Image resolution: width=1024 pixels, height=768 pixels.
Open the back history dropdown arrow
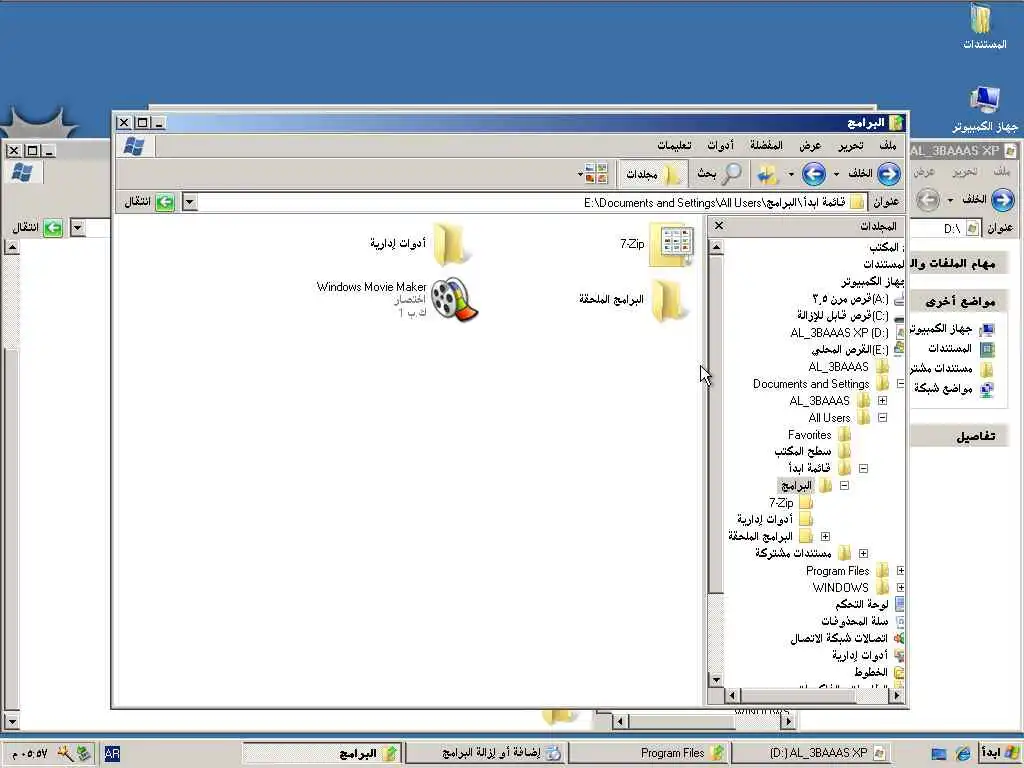coord(836,174)
